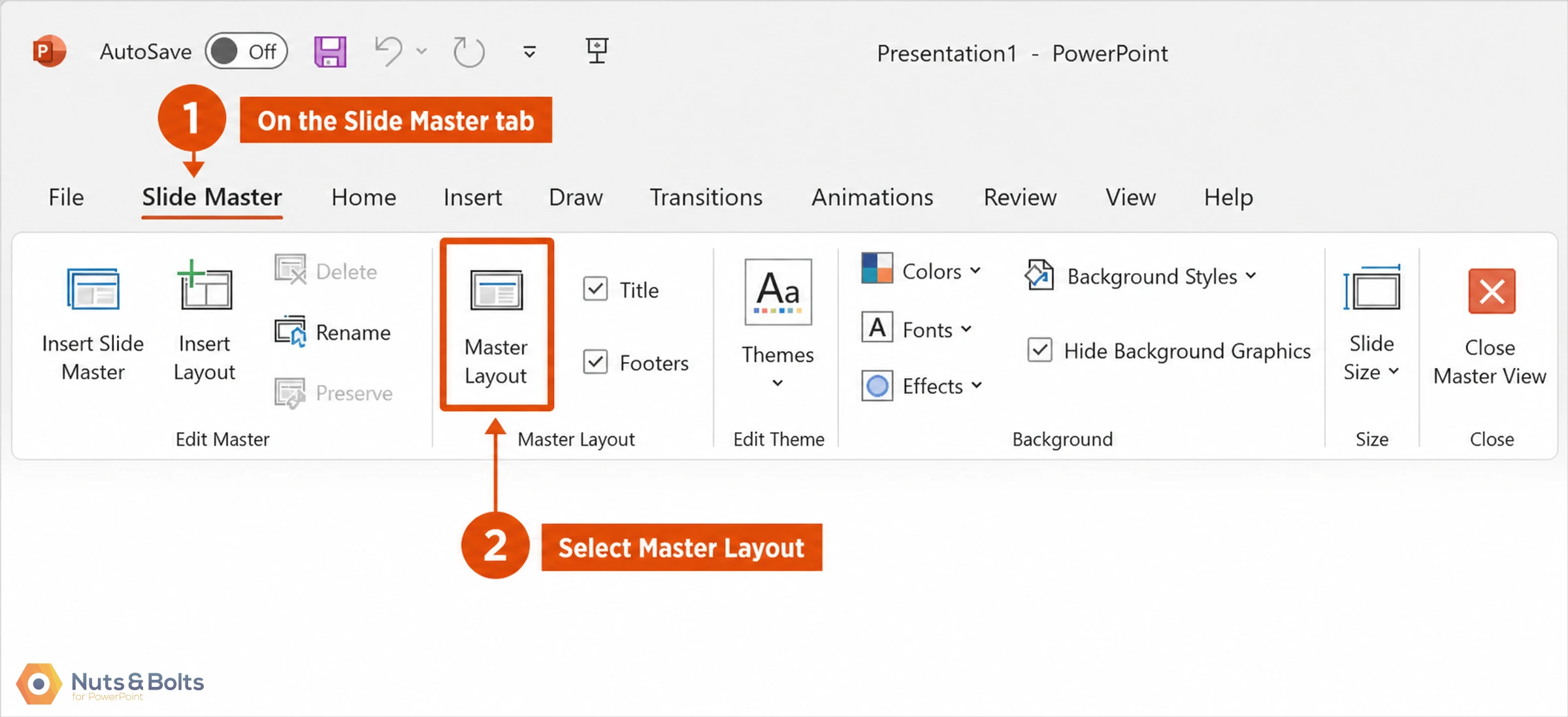Click the Master Layout icon

point(497,290)
